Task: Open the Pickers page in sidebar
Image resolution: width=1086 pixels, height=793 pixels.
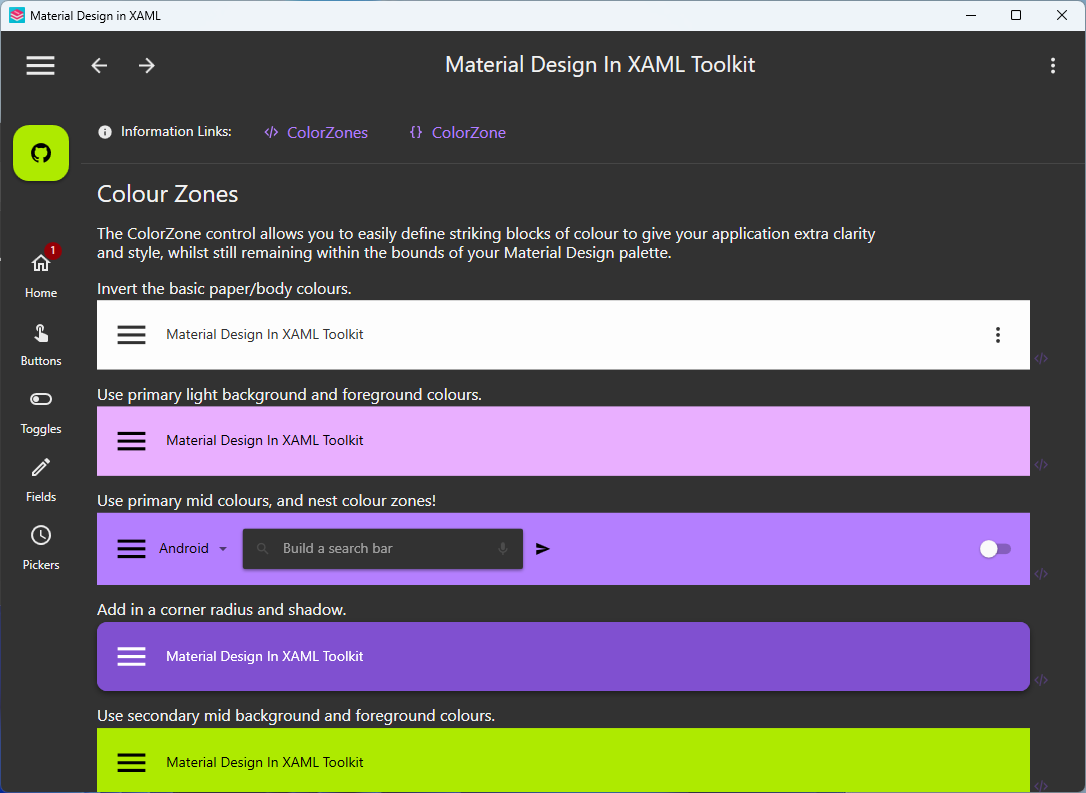Action: 41,548
